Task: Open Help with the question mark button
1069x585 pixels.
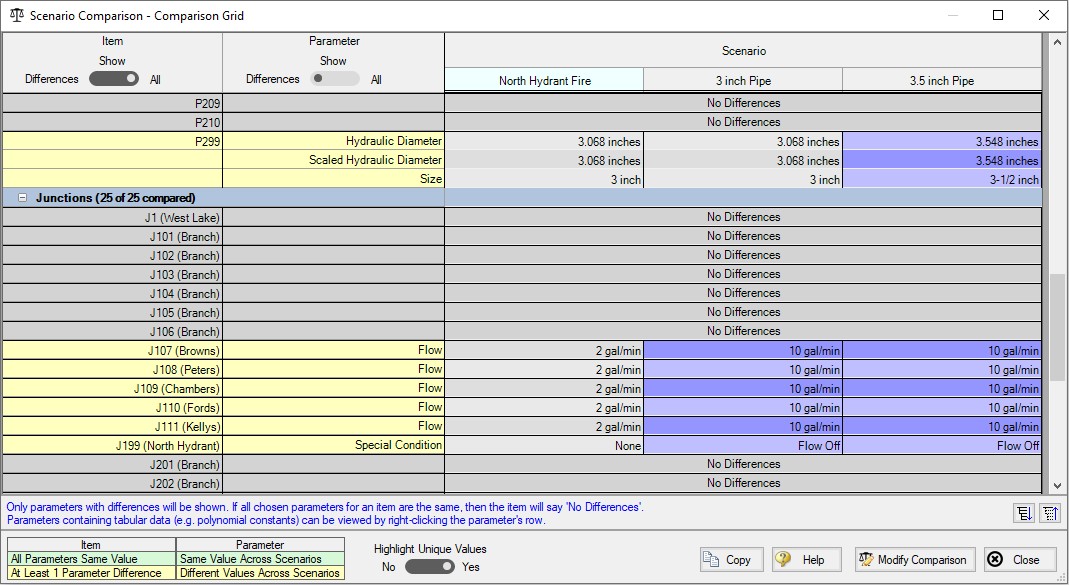Action: (x=808, y=560)
